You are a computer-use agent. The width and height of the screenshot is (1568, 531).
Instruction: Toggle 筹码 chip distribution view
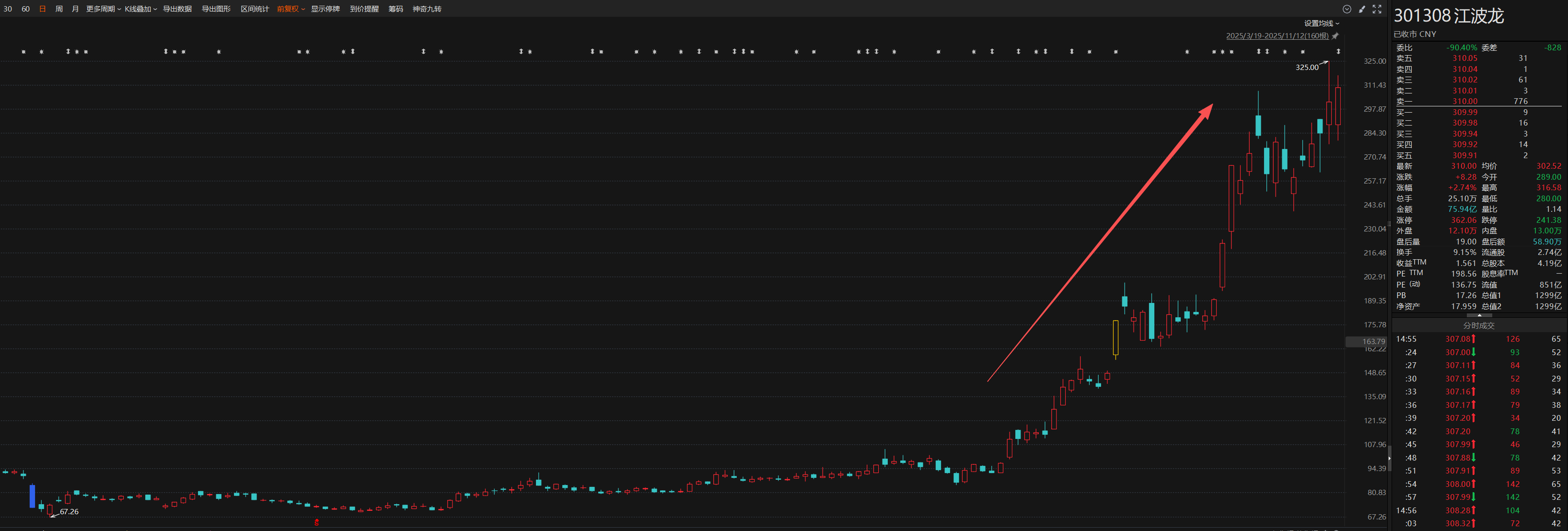pos(395,9)
